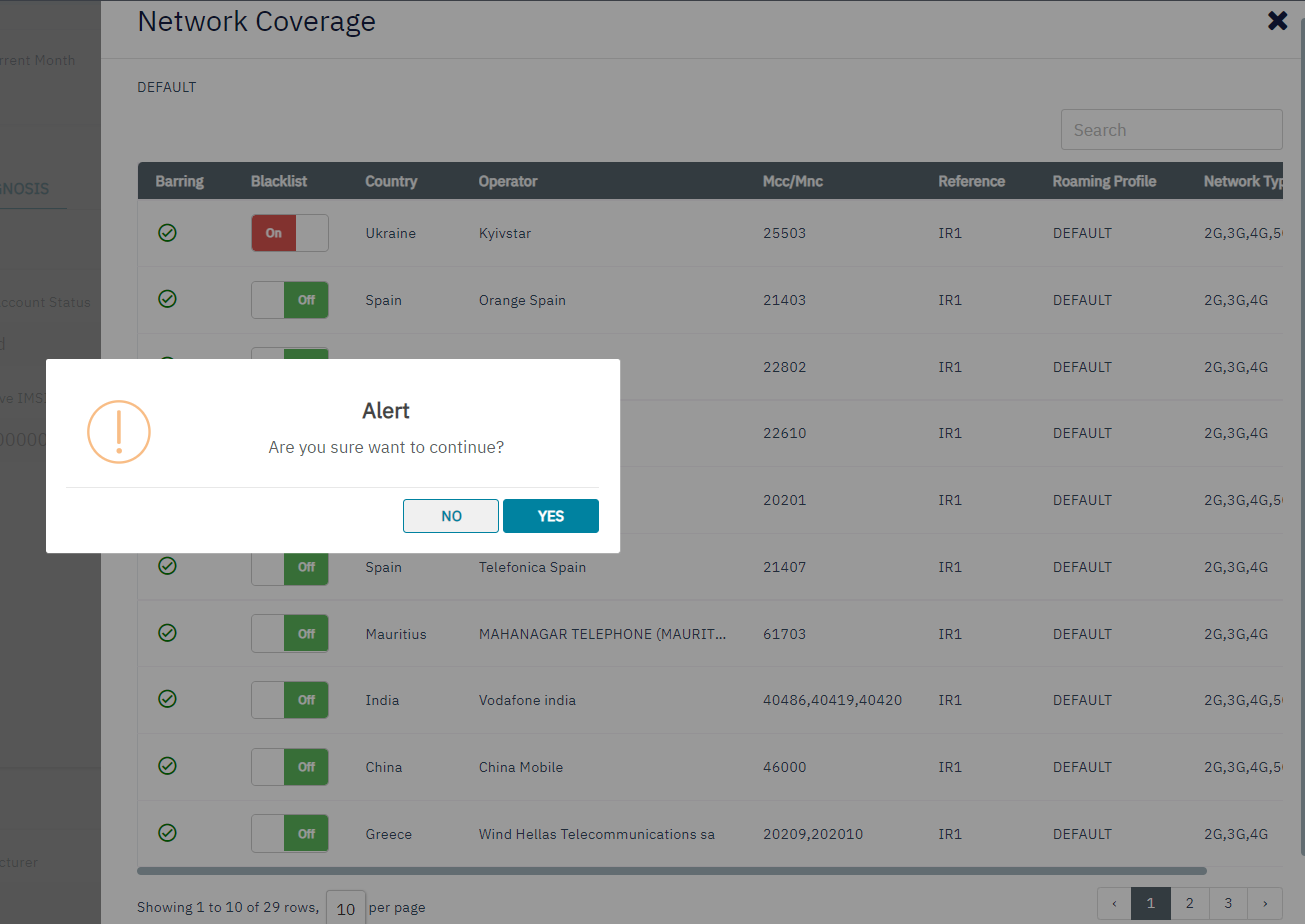Click the next page arrow in pagination
The height and width of the screenshot is (924, 1305).
[x=1265, y=904]
